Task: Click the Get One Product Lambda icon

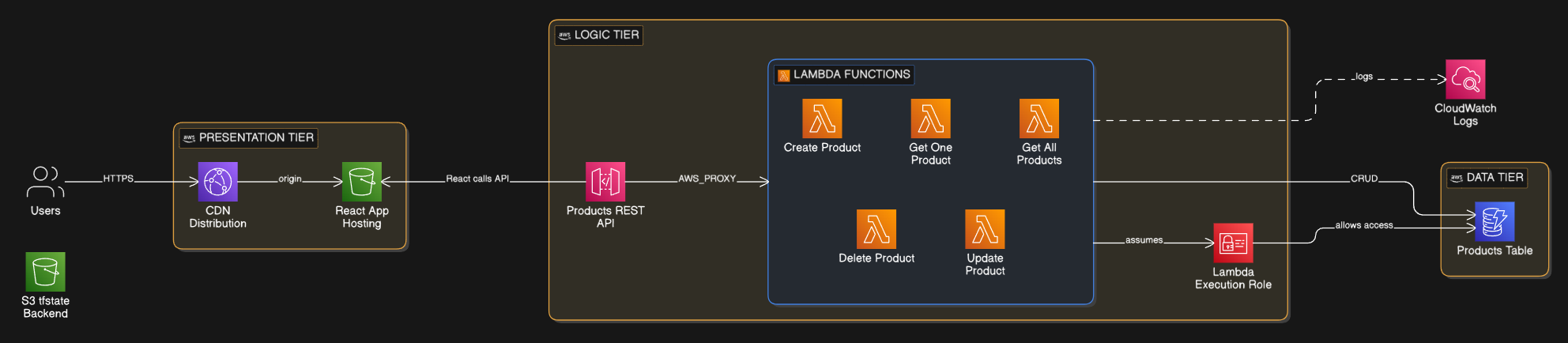Action: 930,119
